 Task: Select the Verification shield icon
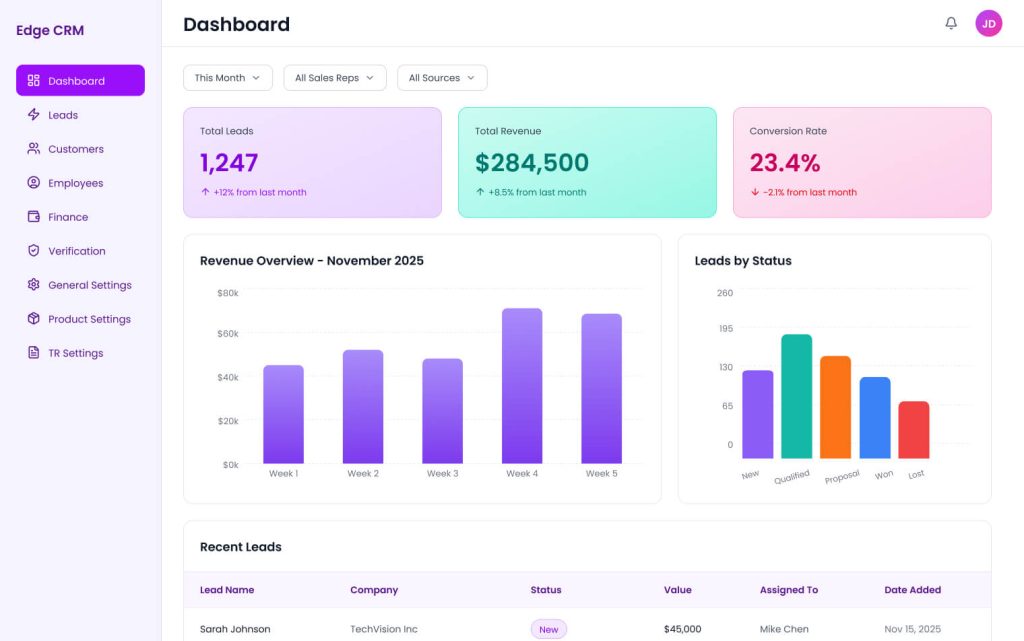[32, 250]
